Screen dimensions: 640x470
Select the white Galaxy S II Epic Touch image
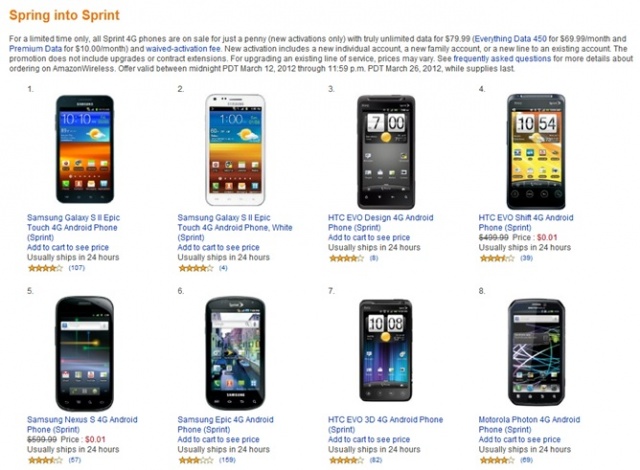pyautogui.click(x=235, y=150)
